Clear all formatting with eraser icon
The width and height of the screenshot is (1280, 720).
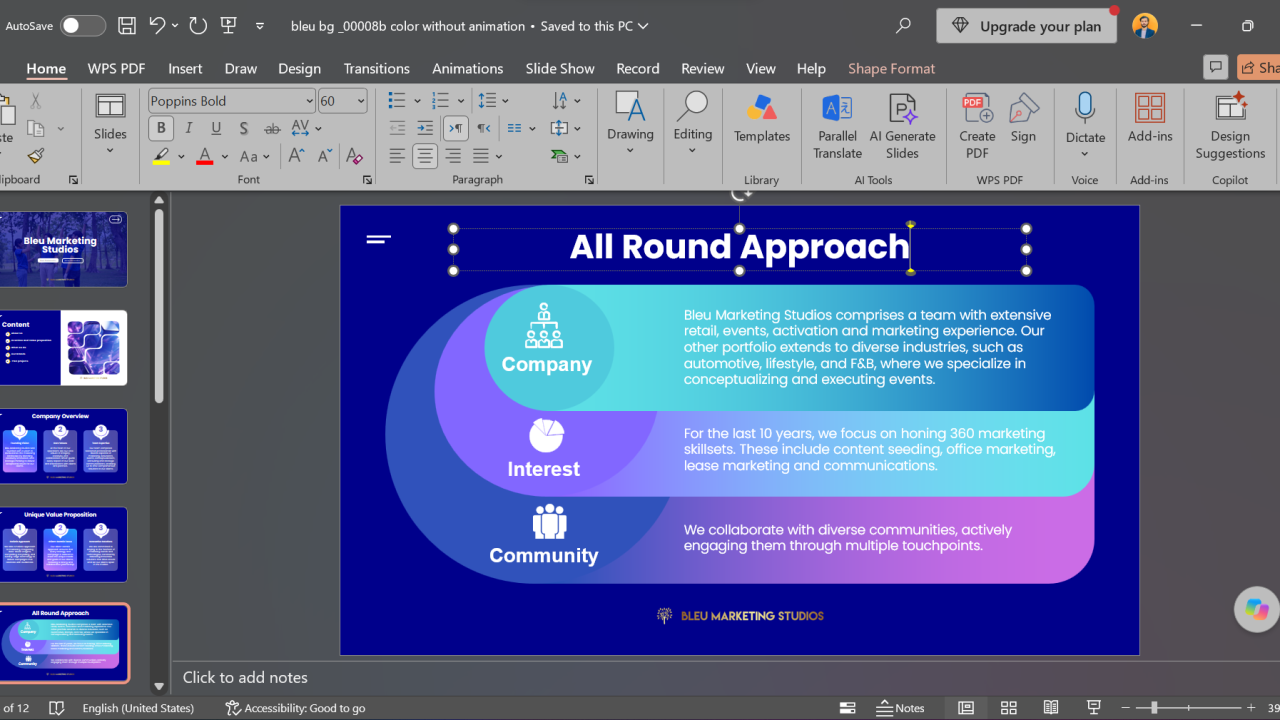tap(353, 156)
